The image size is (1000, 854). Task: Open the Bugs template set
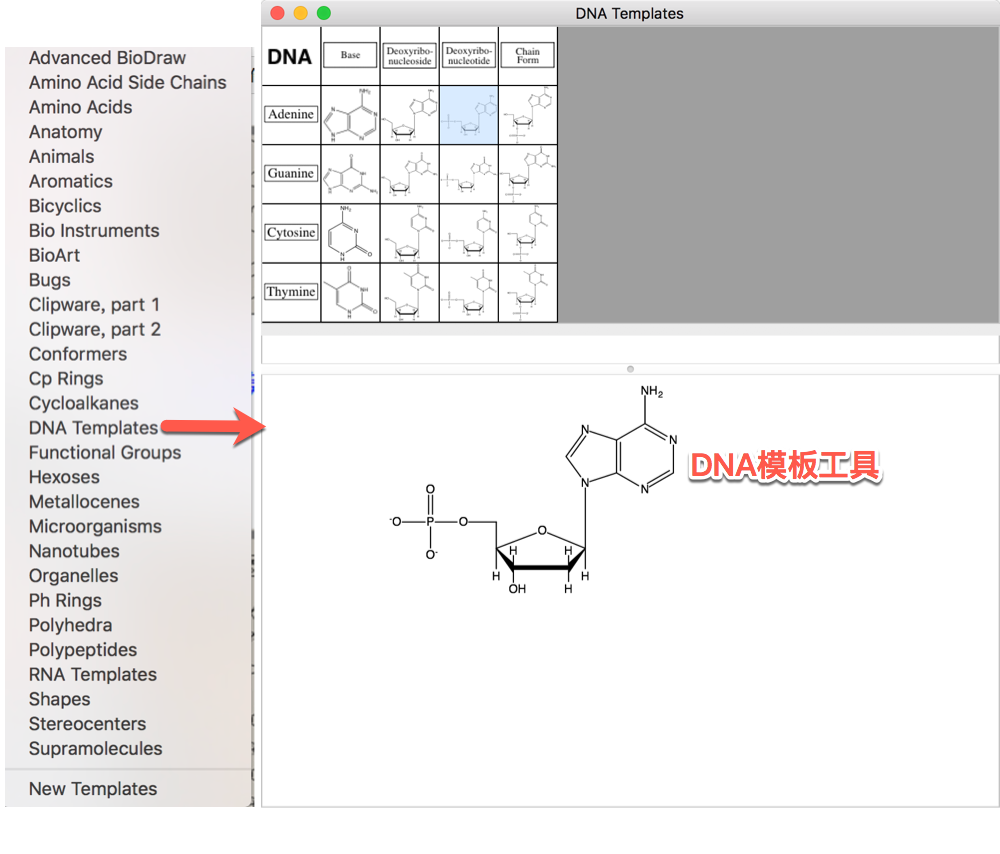click(x=50, y=280)
